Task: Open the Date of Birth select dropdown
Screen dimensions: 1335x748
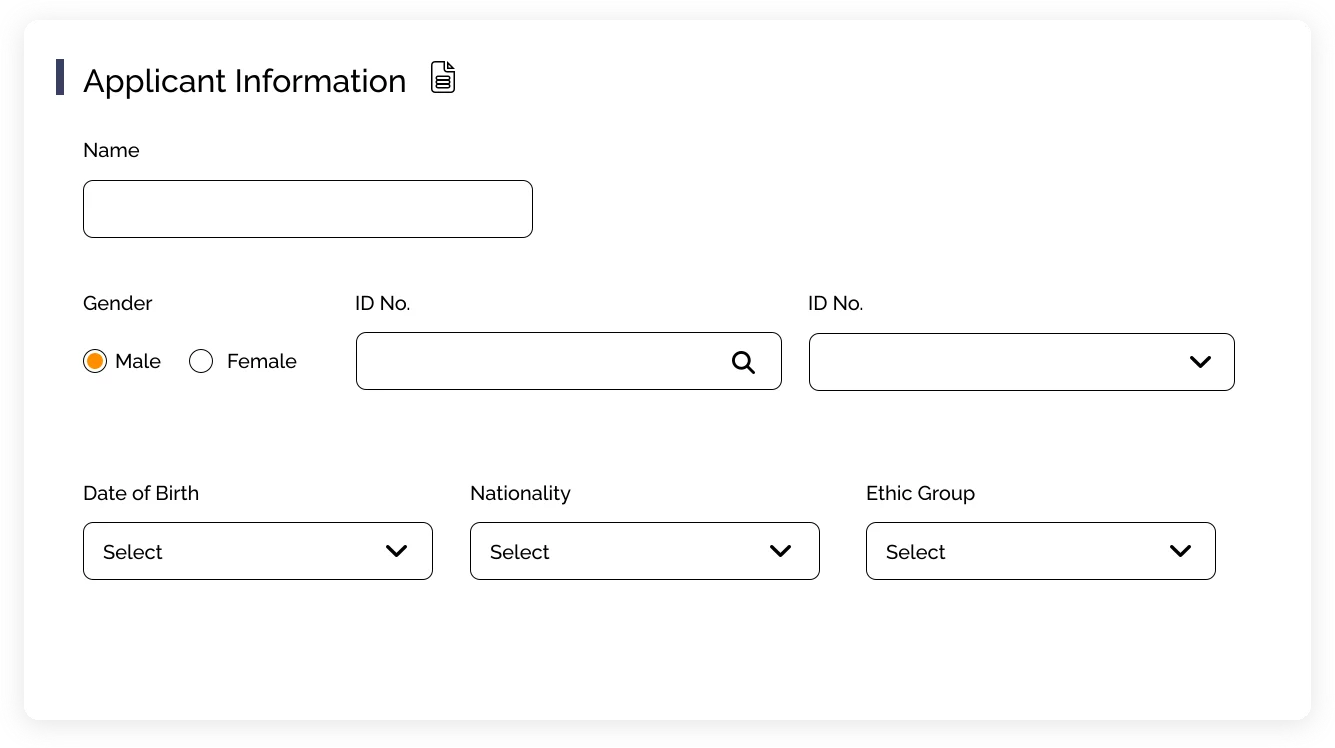Action: [x=258, y=551]
